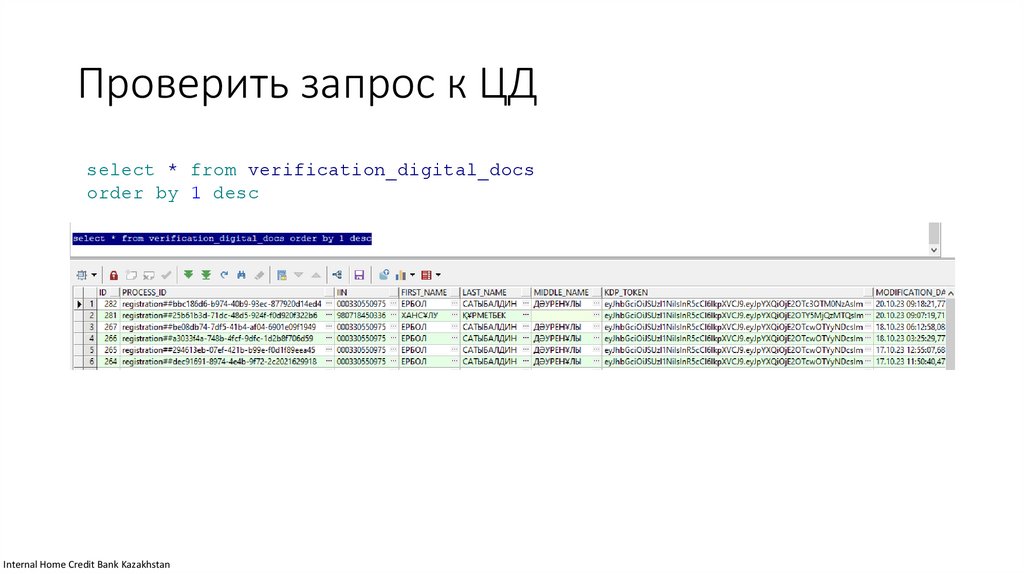Open ellipsis editor for first PROCESS_ID cell

click(326, 303)
